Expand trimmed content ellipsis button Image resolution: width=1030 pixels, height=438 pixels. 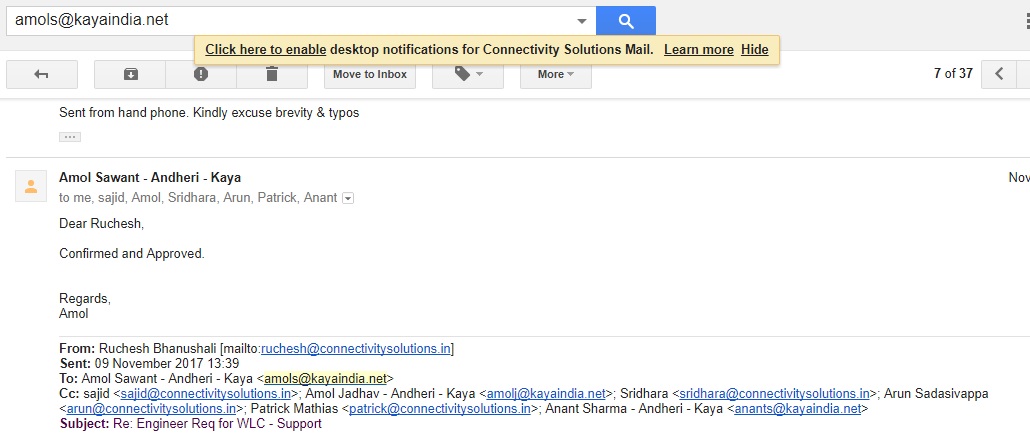coord(69,136)
